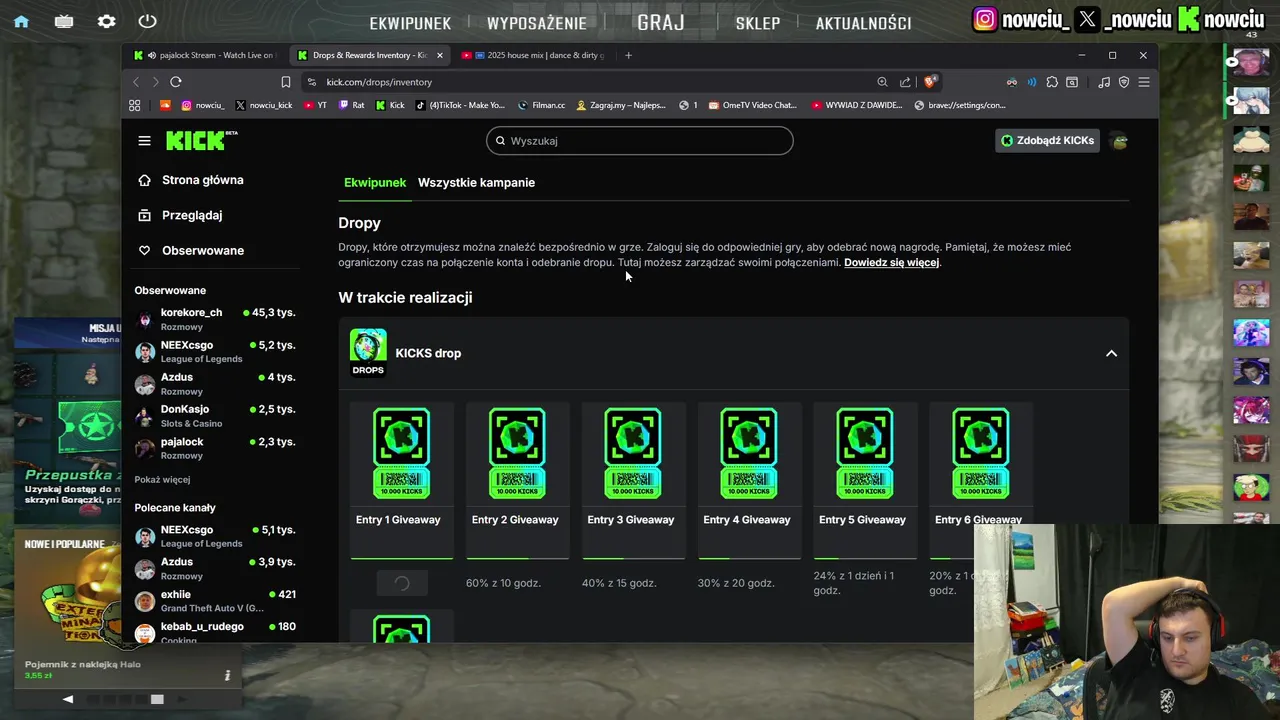Click info icon on Pojemnik z naklejką Halo
1280x720 pixels.
tap(227, 676)
